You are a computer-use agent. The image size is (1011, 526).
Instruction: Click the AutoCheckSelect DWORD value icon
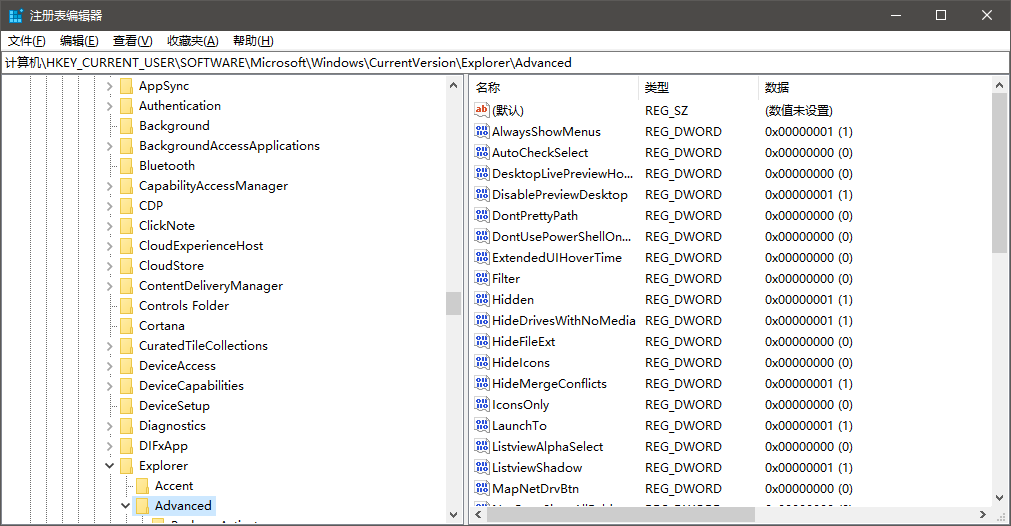(482, 152)
